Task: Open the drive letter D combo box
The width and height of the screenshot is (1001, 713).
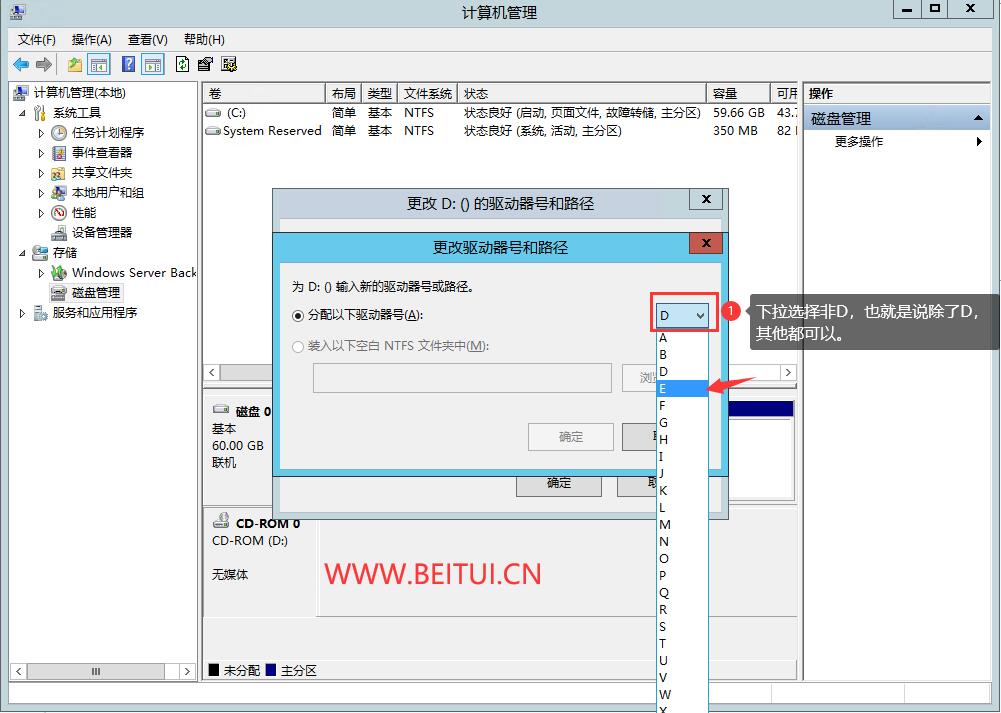Action: [683, 315]
